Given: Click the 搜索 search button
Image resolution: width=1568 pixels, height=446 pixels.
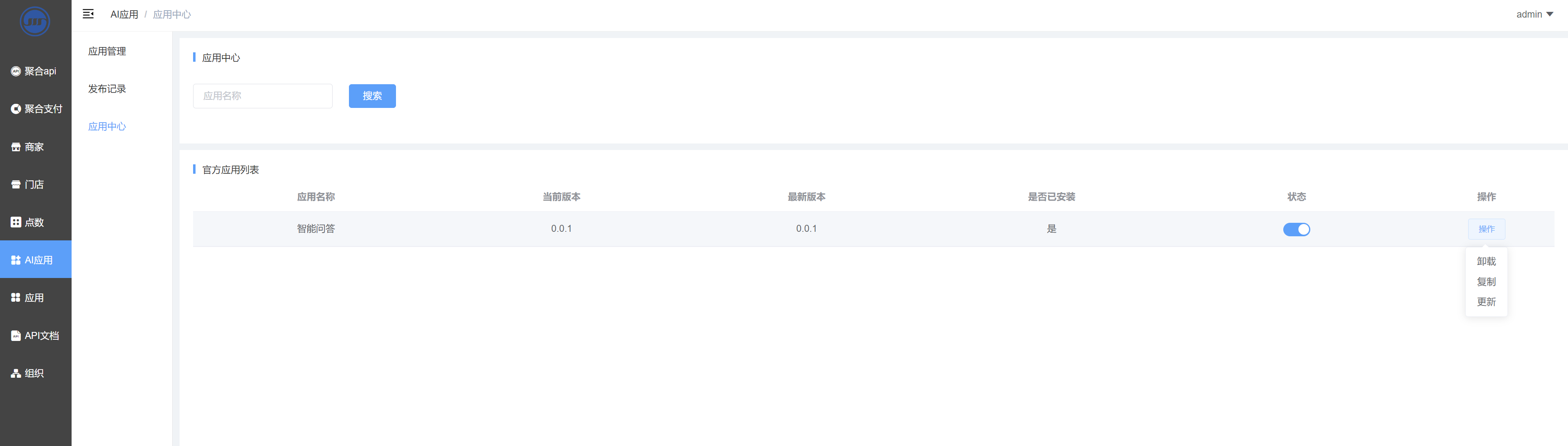Looking at the screenshot, I should point(372,96).
